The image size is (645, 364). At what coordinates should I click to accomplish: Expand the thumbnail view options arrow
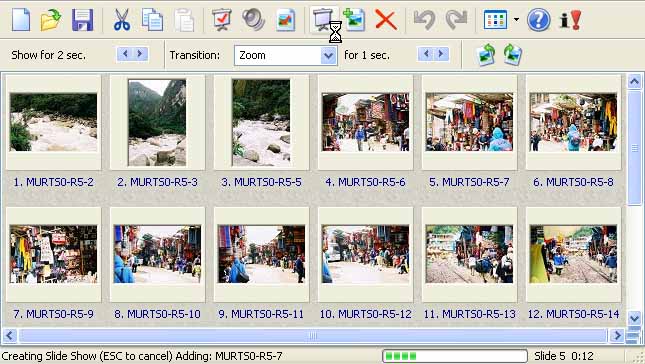click(x=516, y=19)
